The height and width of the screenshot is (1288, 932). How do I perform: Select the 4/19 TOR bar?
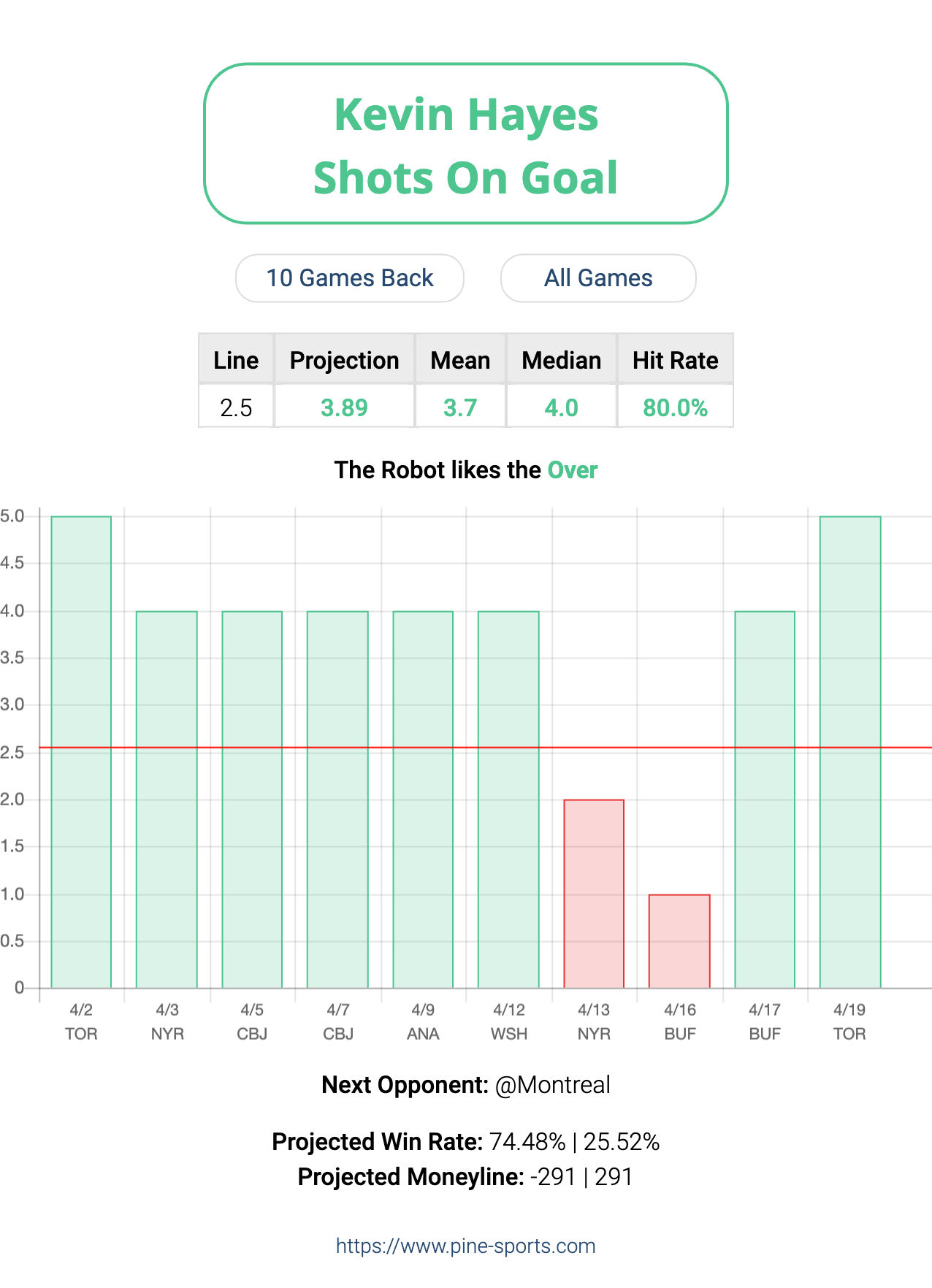[850, 752]
